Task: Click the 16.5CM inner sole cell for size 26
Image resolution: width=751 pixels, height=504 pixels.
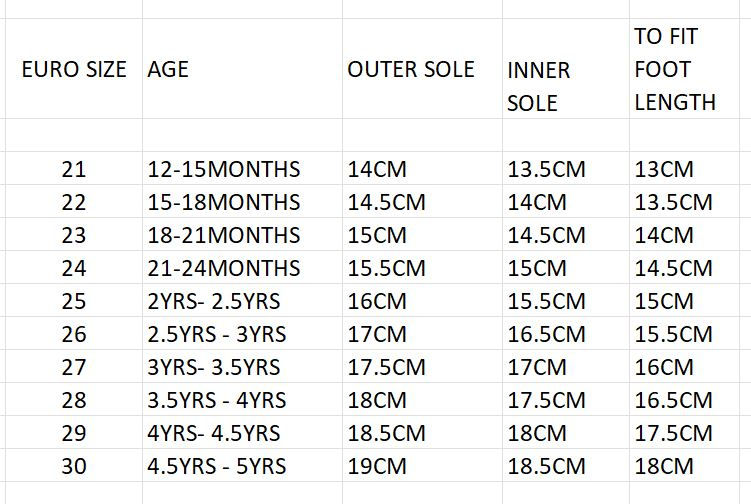Action: coord(566,334)
